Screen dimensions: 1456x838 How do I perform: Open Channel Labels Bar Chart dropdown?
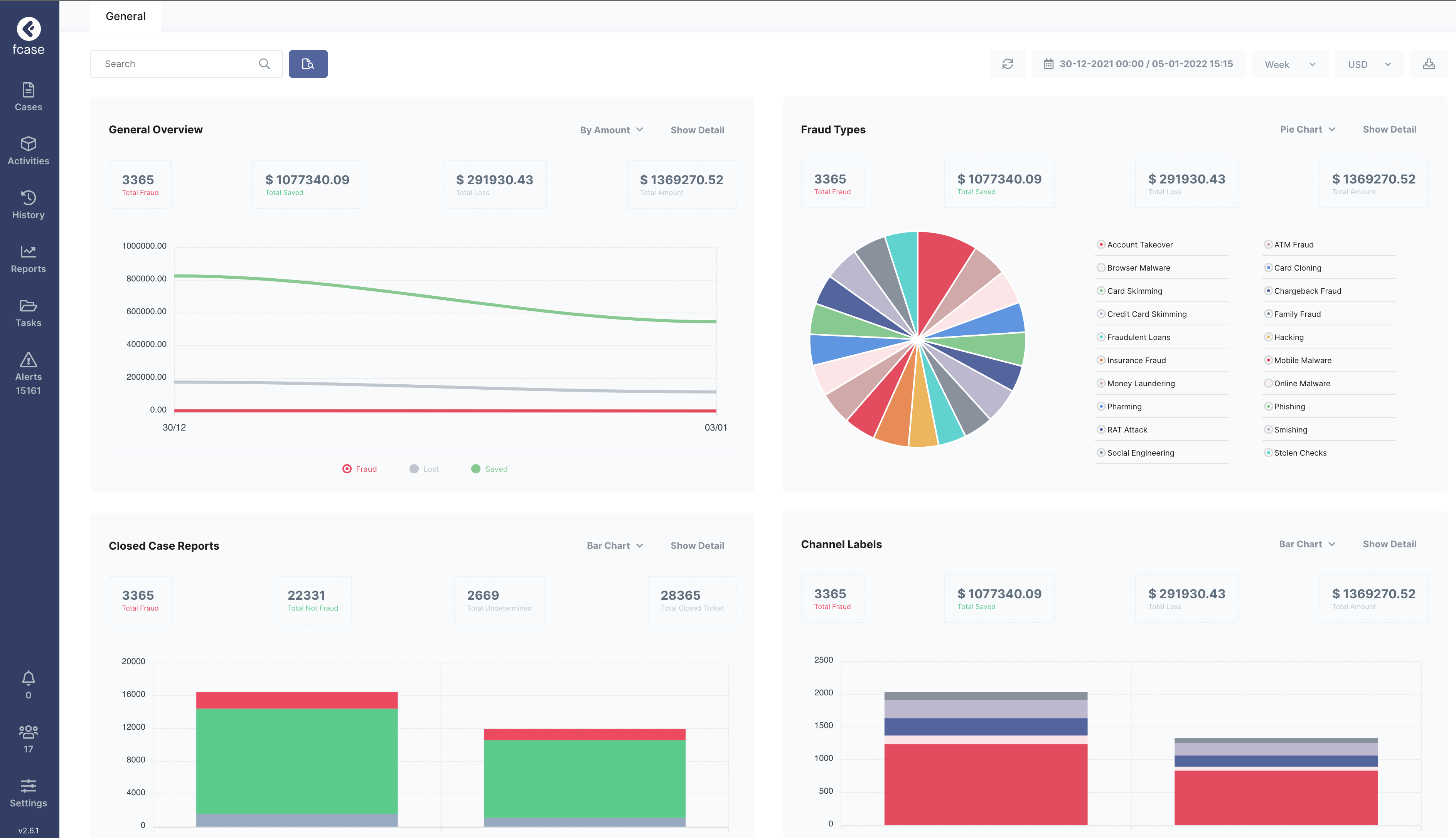tap(1307, 544)
